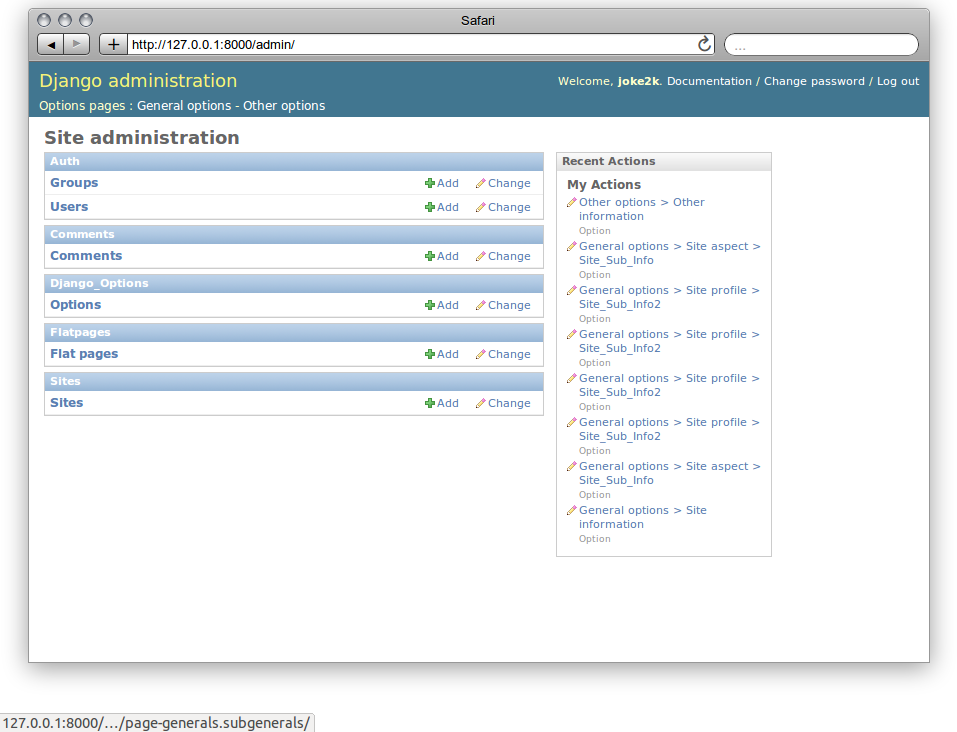Image resolution: width=957 pixels, height=732 pixels.
Task: Click the pencil icon in Flat pages row
Action: click(481, 354)
